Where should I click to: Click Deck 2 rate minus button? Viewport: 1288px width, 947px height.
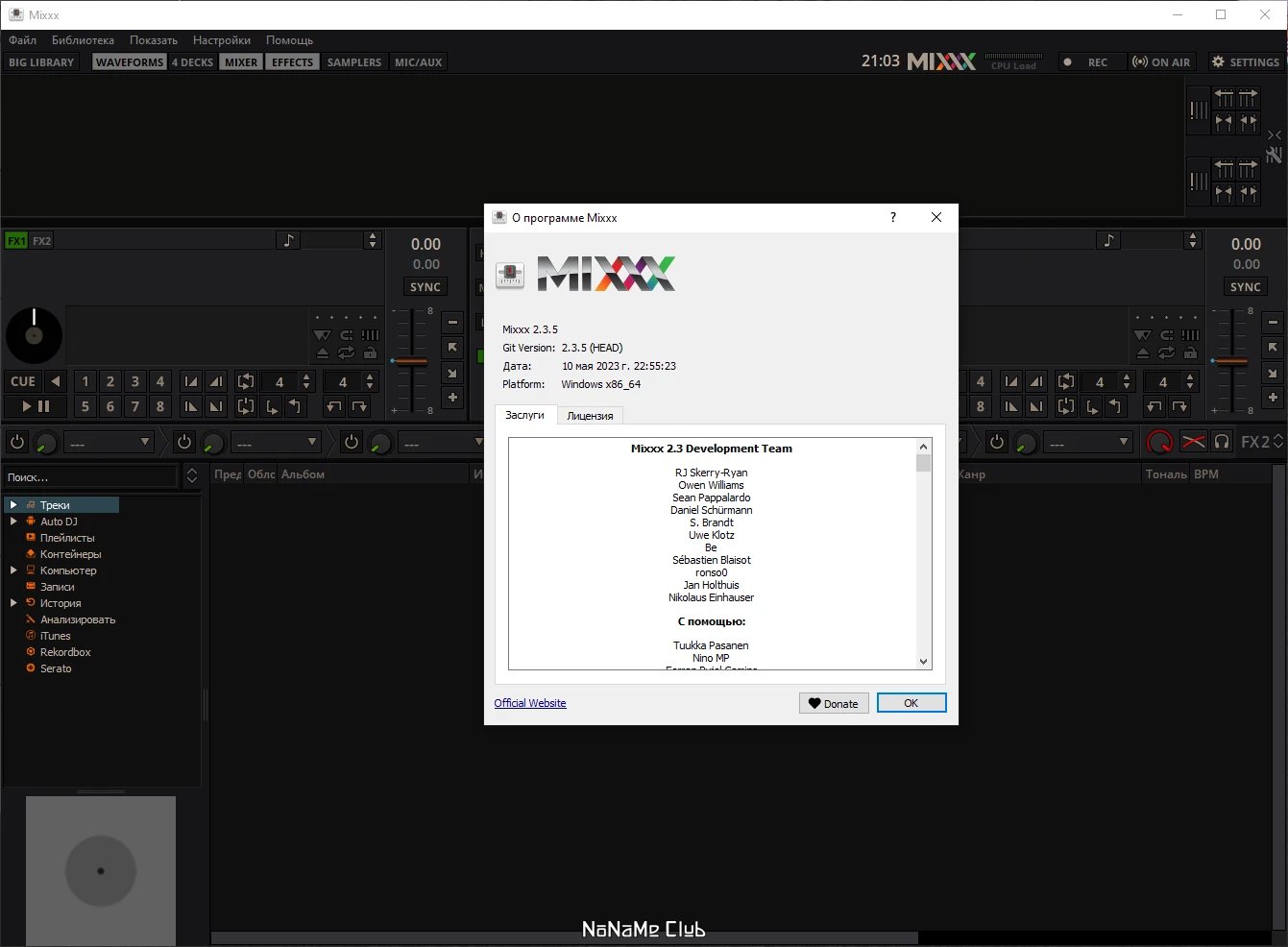coord(1273,323)
